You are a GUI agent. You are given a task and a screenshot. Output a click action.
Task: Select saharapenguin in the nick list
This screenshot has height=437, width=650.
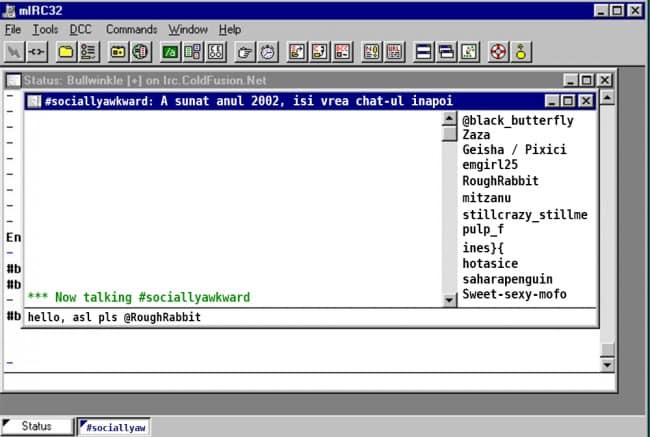click(507, 279)
